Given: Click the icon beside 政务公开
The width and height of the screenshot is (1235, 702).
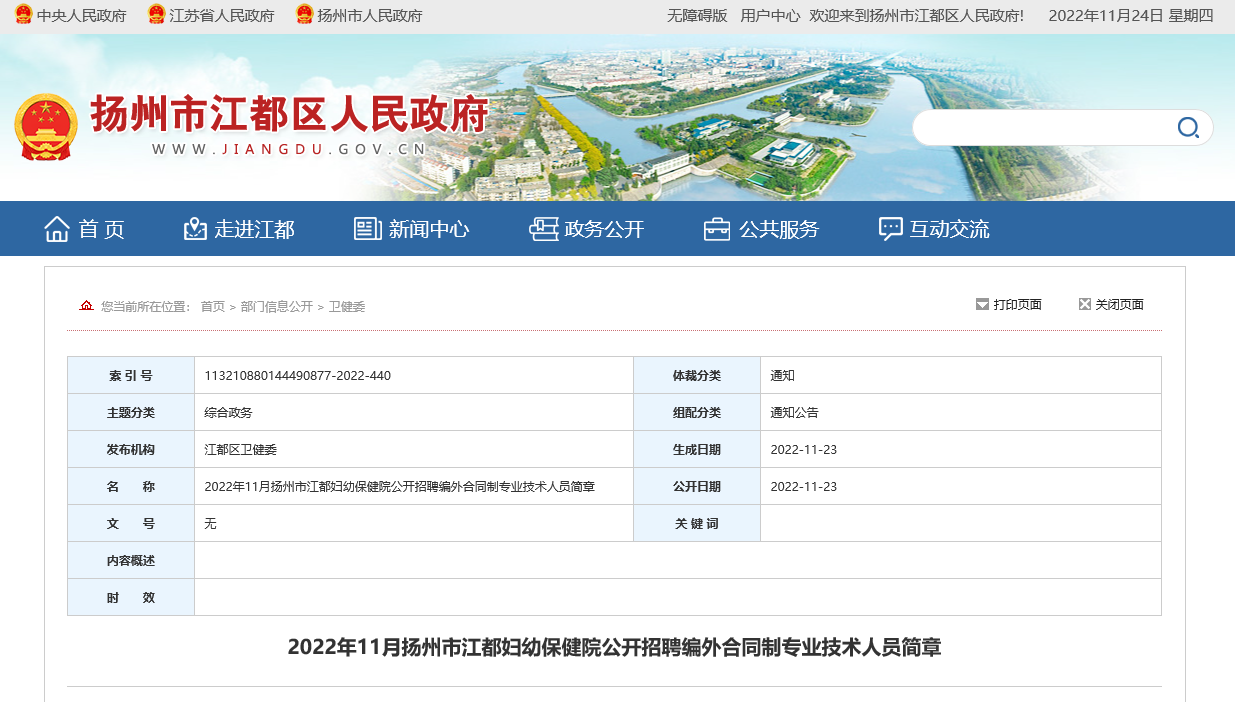Looking at the screenshot, I should 543,229.
